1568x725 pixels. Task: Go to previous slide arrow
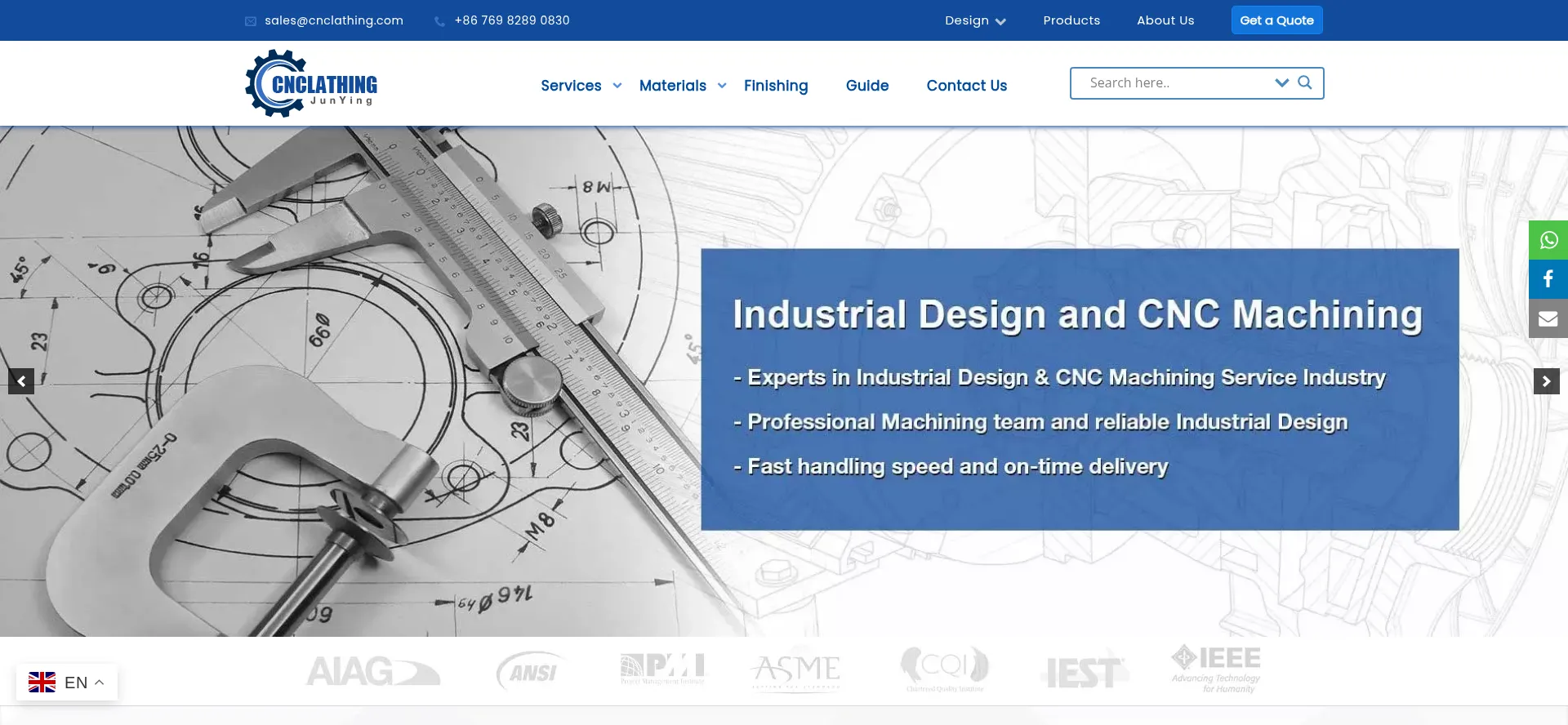click(21, 381)
